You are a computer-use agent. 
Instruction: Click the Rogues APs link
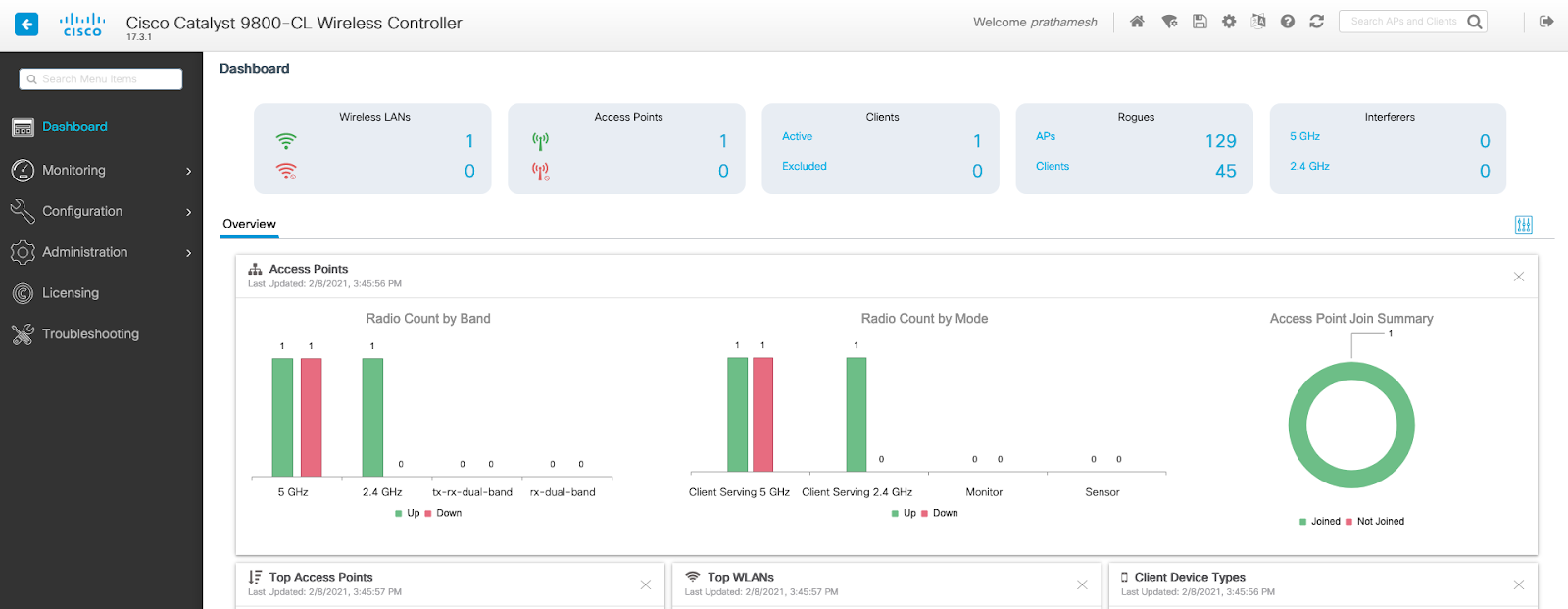pyautogui.click(x=1046, y=137)
